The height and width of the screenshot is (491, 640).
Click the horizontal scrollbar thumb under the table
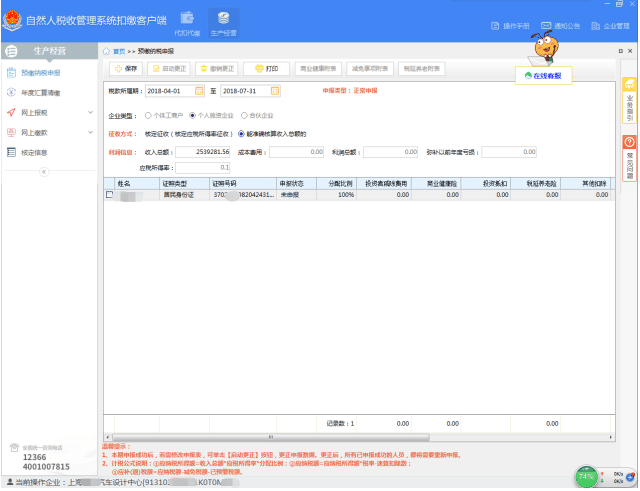pyautogui.click(x=271, y=438)
